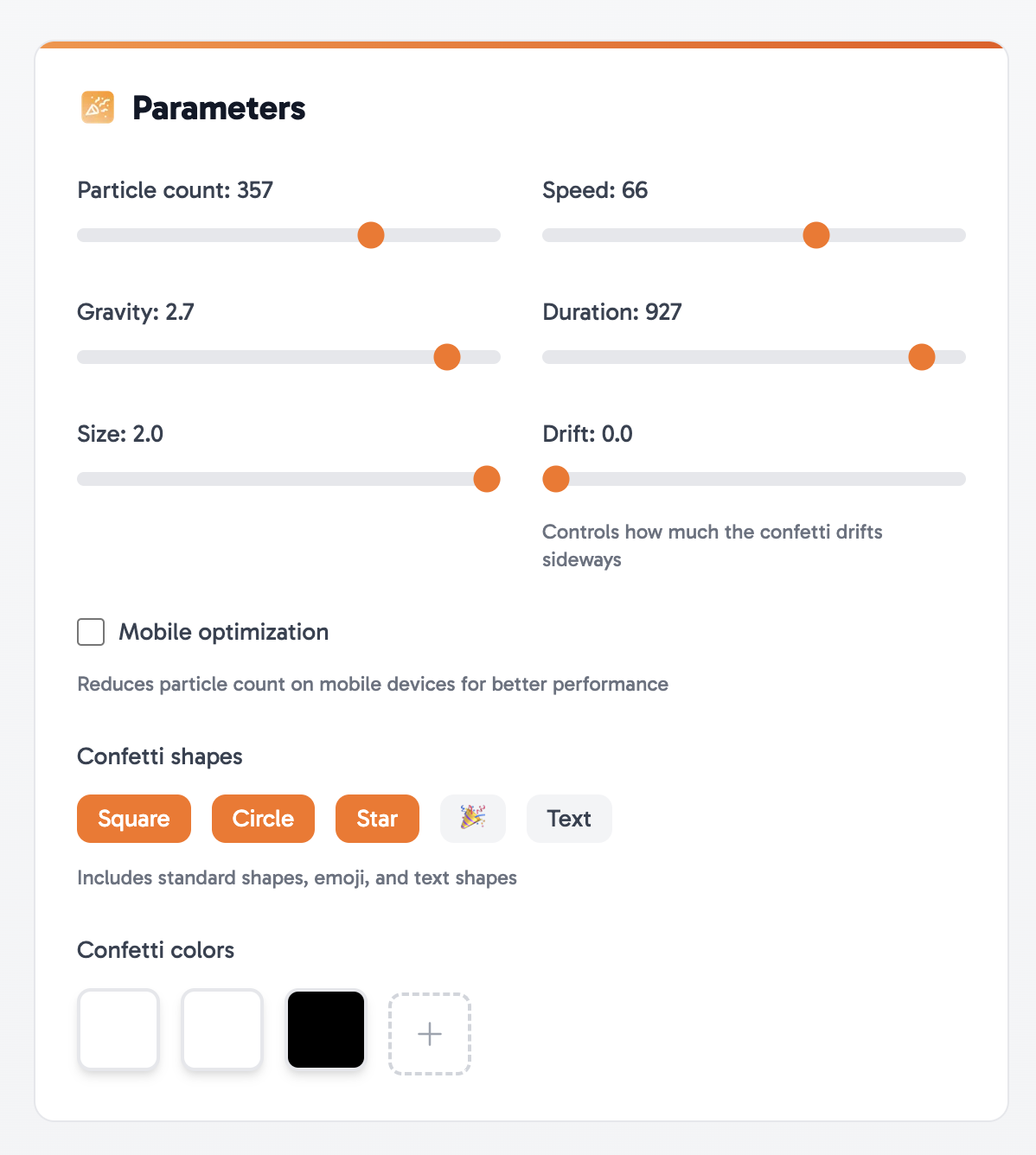
Task: Enable the Mobile optimization checkbox
Action: pyautogui.click(x=91, y=632)
